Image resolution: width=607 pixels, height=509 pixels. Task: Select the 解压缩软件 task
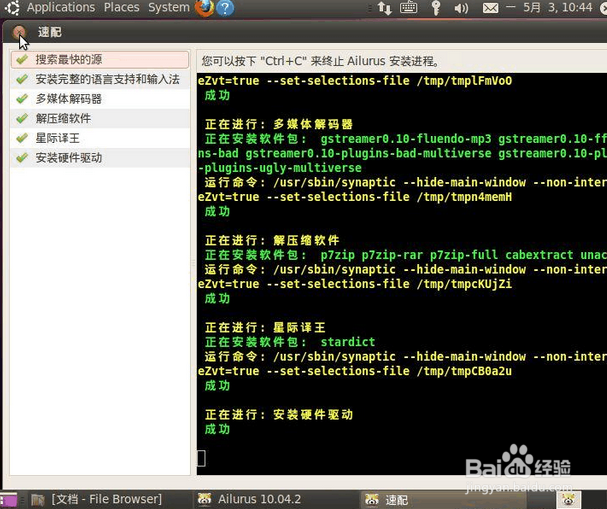pyautogui.click(x=100, y=118)
